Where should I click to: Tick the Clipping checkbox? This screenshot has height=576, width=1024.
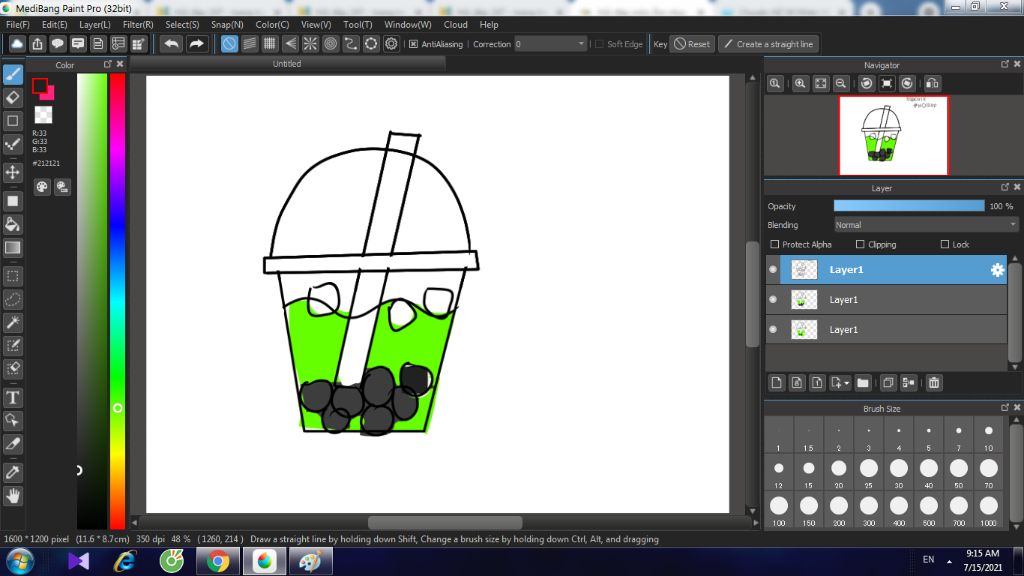point(860,245)
